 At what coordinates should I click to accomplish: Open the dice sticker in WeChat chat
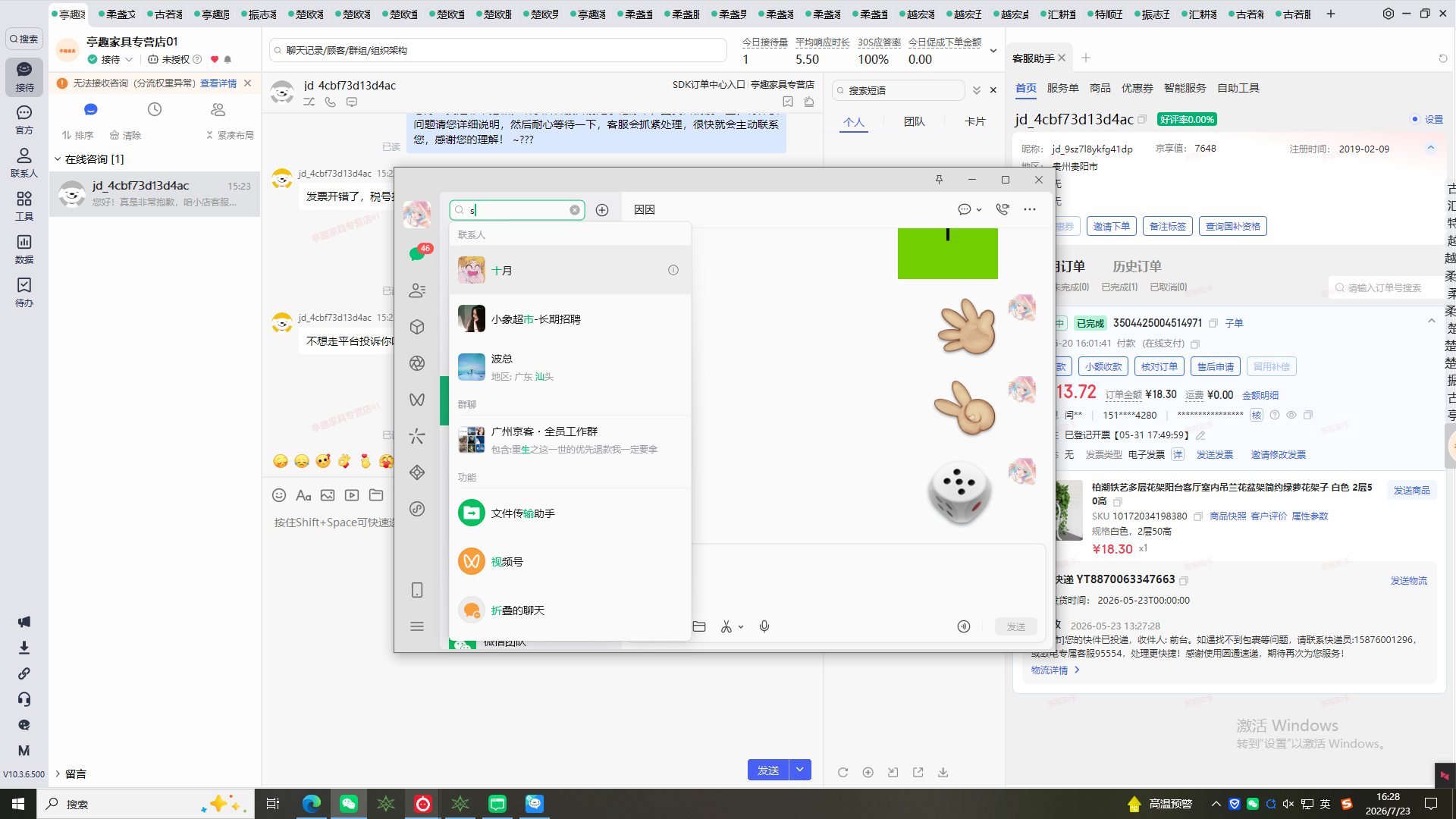click(959, 493)
